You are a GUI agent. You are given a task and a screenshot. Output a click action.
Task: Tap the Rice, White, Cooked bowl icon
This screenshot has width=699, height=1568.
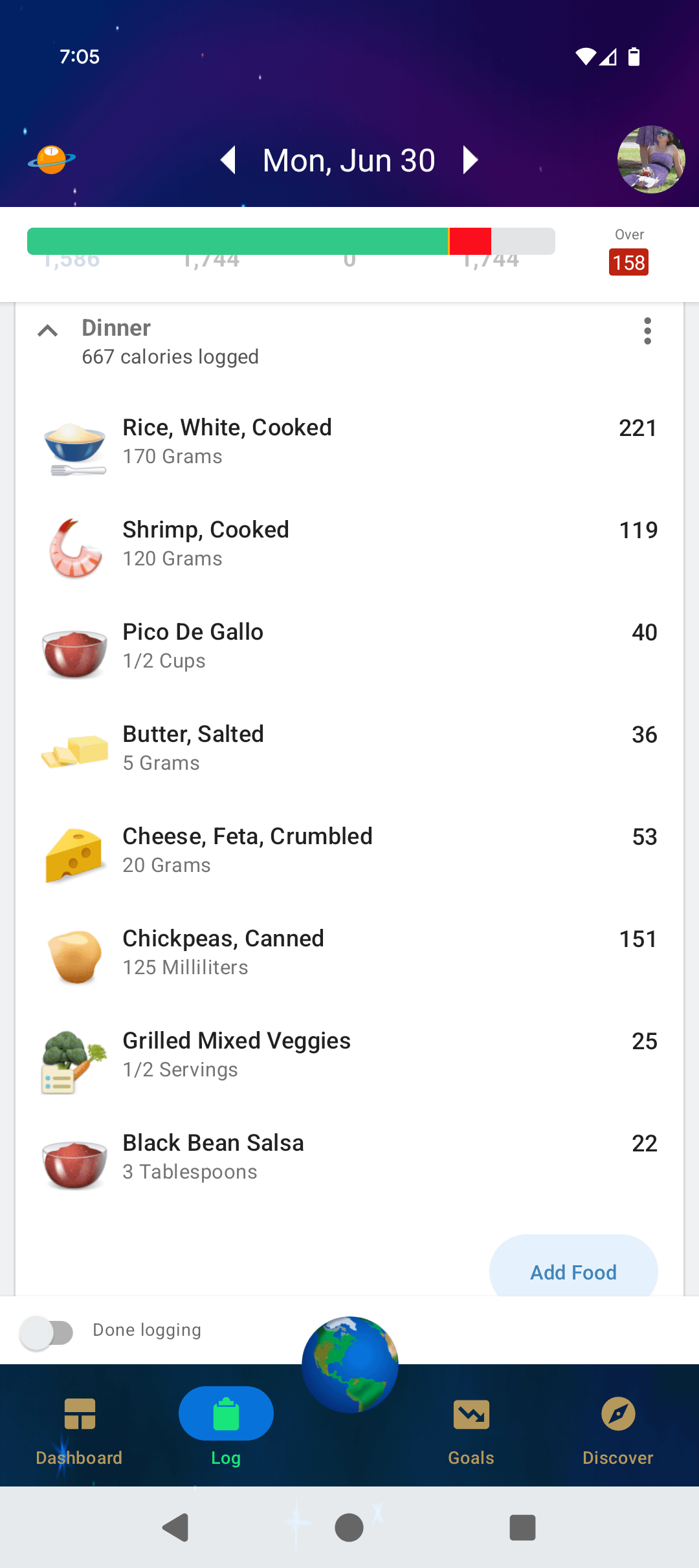(75, 442)
